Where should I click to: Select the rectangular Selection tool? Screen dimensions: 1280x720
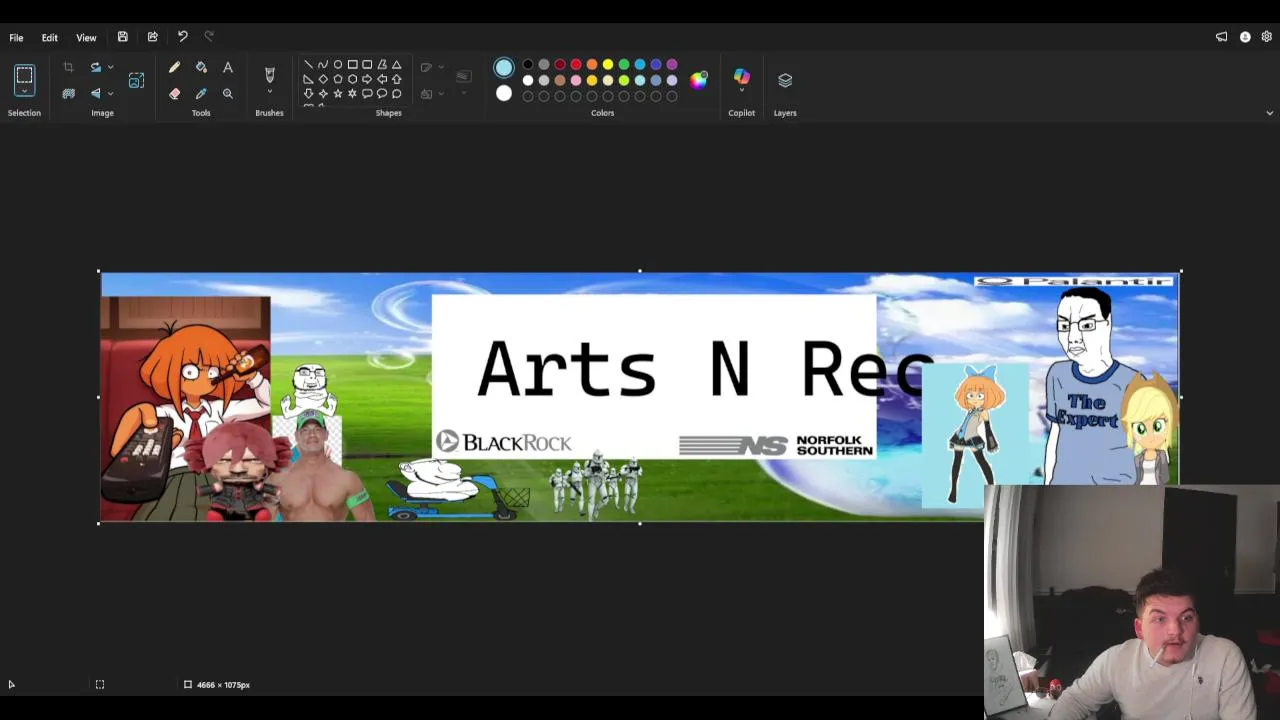[x=24, y=75]
